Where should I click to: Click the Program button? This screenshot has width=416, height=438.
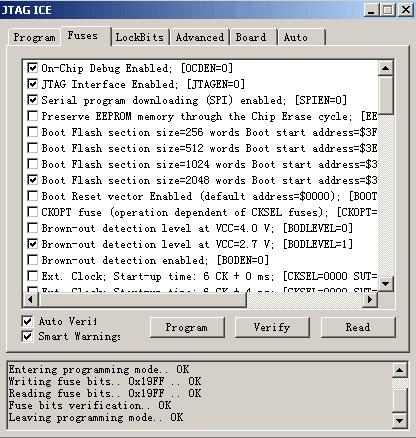[x=187, y=327]
